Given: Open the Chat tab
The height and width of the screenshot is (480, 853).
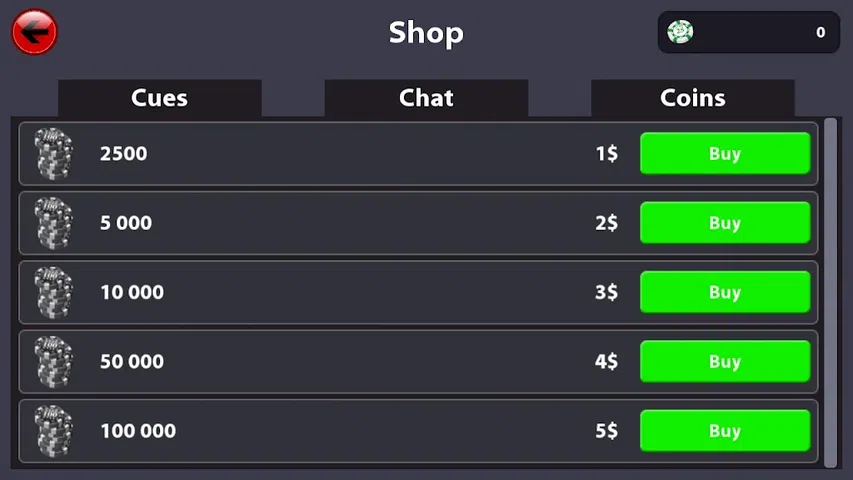Looking at the screenshot, I should point(426,98).
